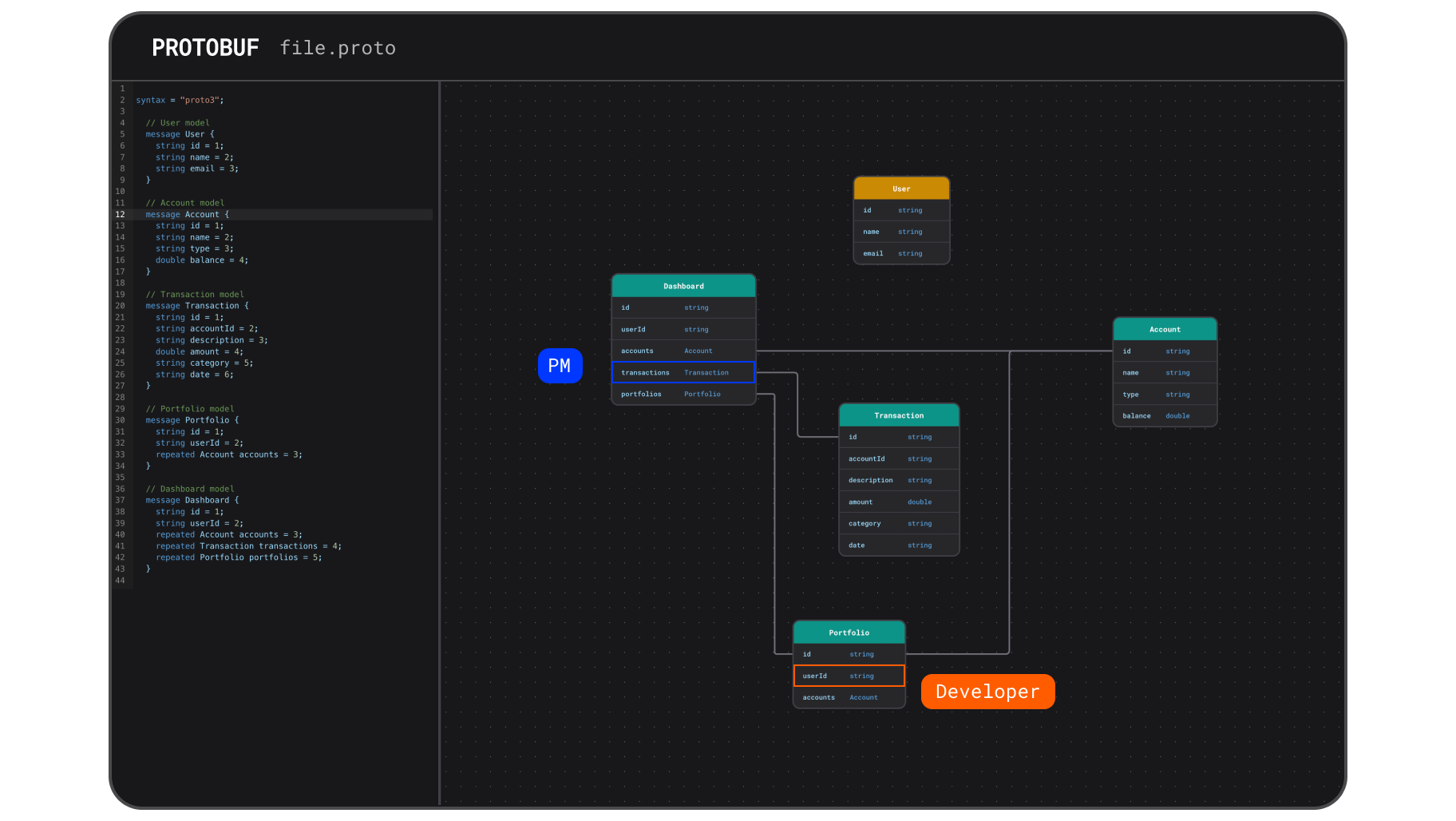Select the userId row in Dashboard table

(683, 329)
